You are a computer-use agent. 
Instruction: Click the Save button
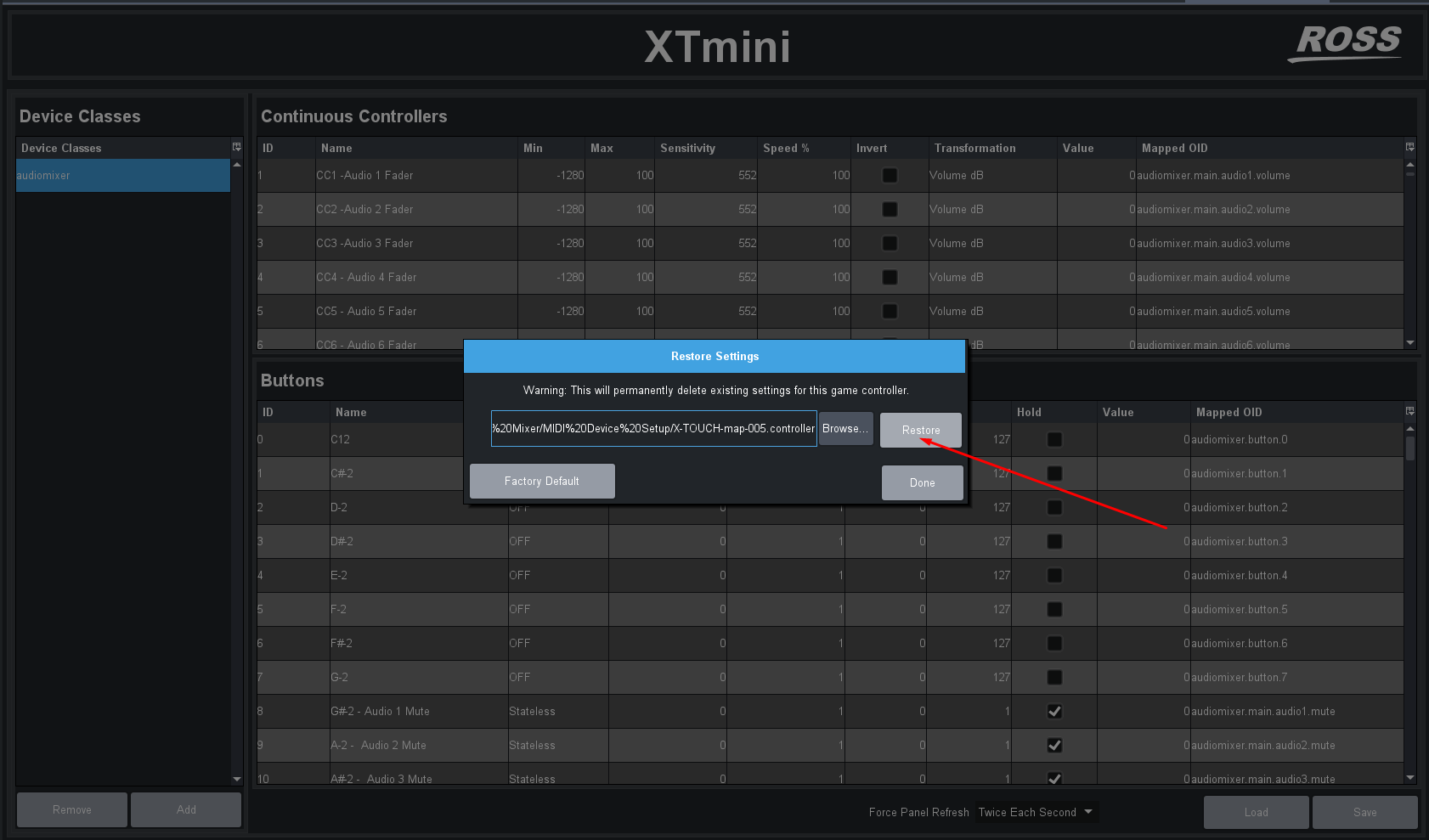pyautogui.click(x=1365, y=812)
